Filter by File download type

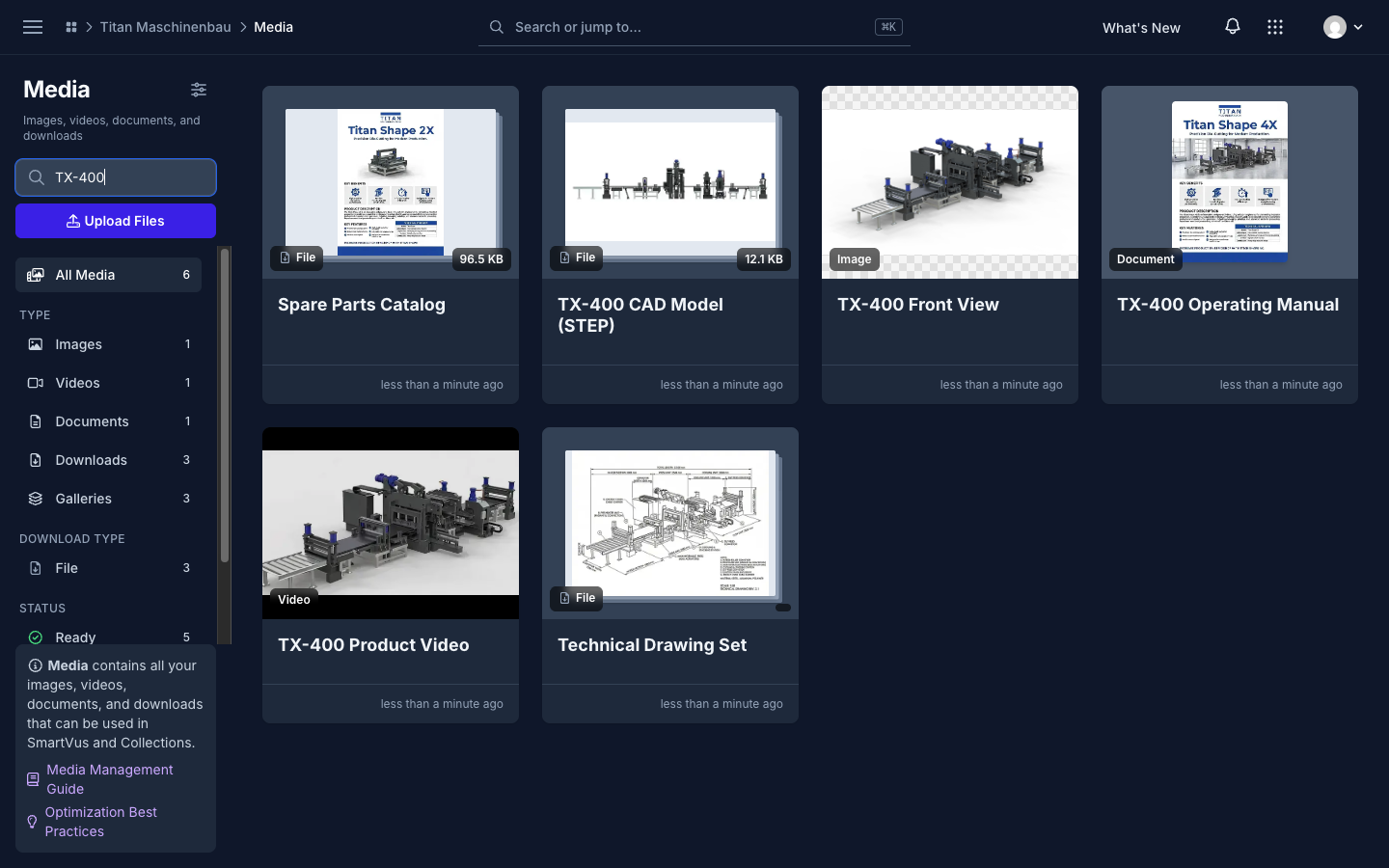coord(109,568)
